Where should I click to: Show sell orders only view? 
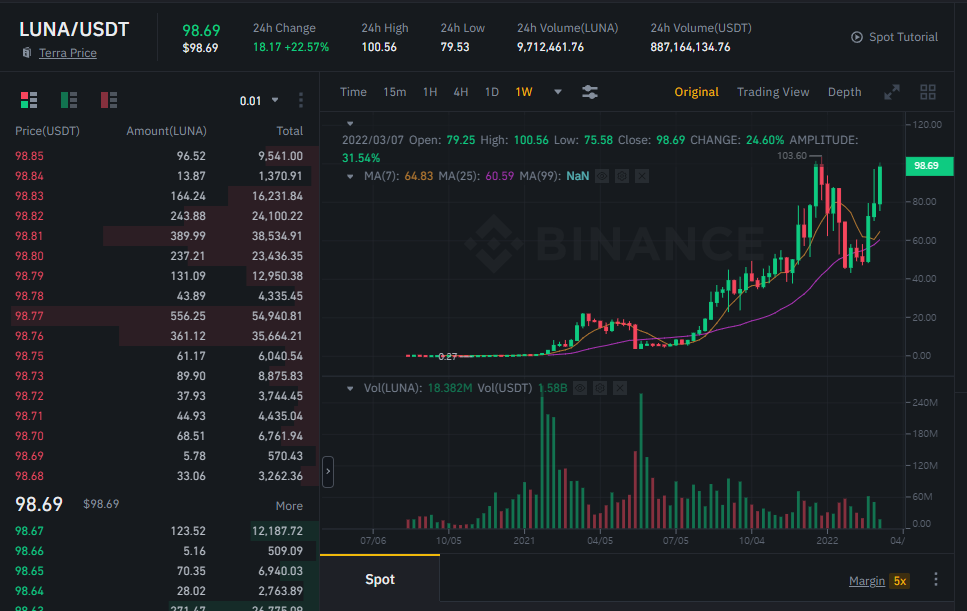[109, 100]
